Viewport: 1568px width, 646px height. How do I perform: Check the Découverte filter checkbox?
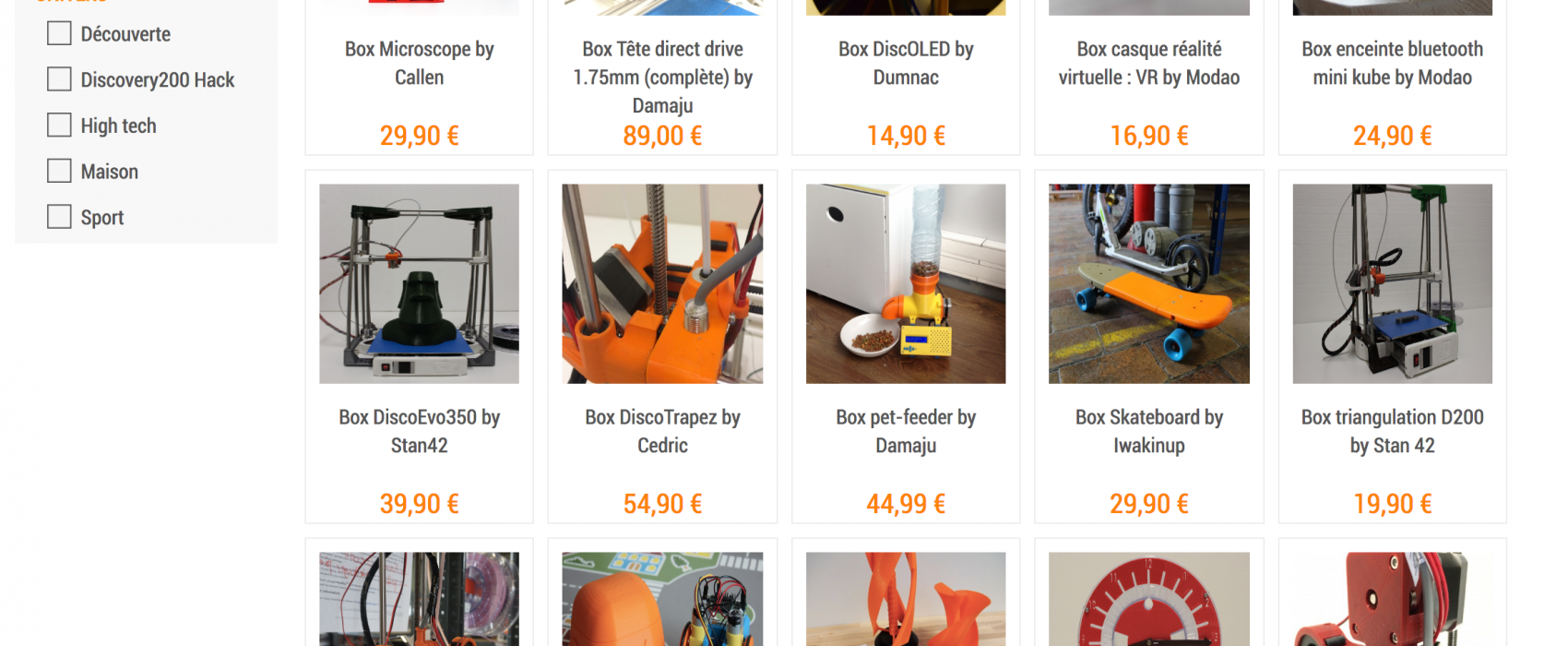[x=59, y=33]
